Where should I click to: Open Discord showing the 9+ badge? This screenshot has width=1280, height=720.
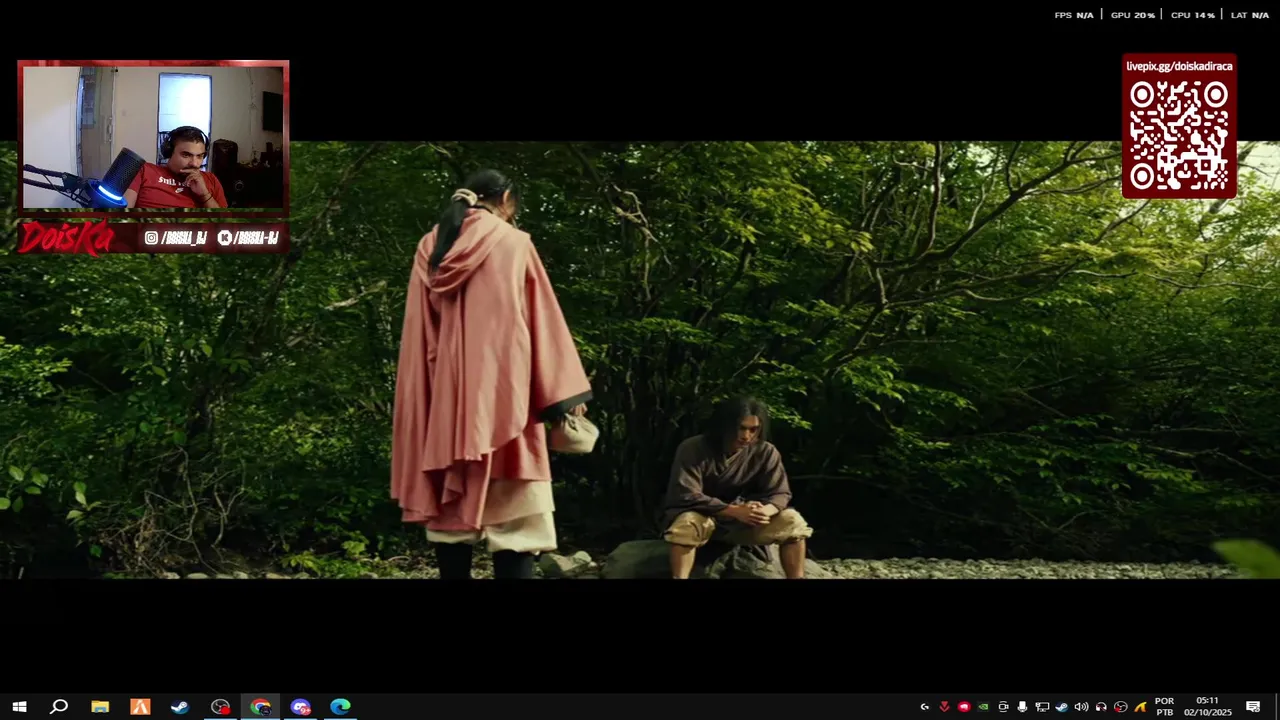pyautogui.click(x=300, y=707)
